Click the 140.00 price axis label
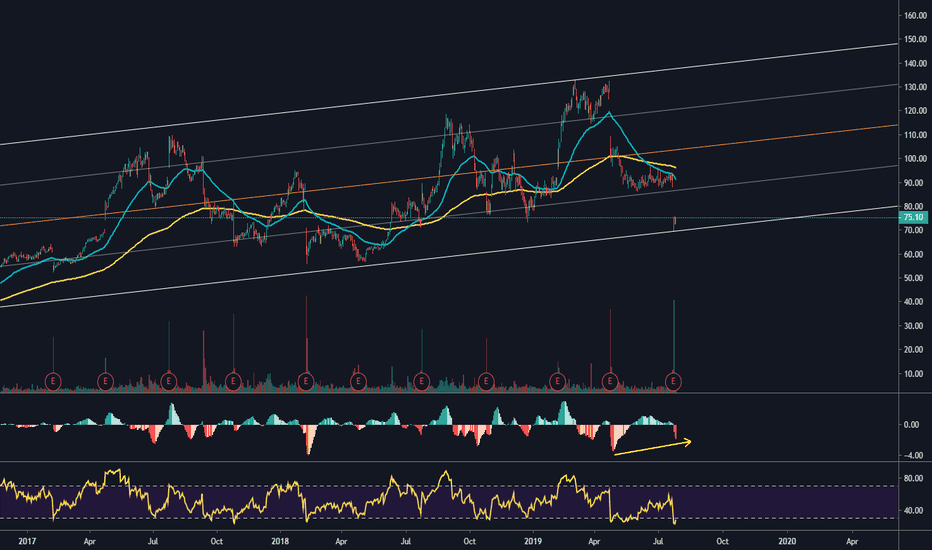The height and width of the screenshot is (550, 932). click(x=915, y=63)
